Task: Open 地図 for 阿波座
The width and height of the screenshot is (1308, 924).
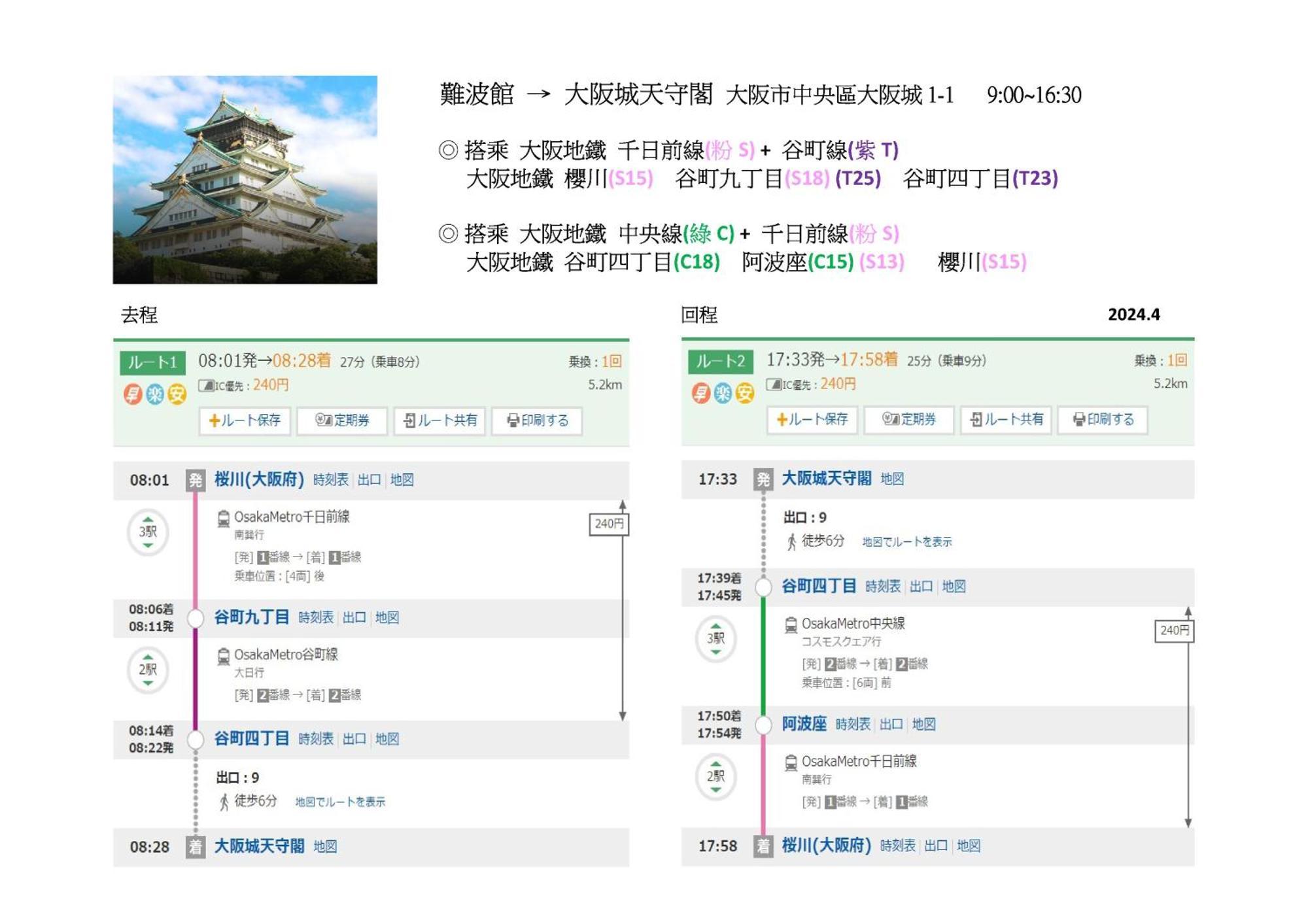Action: 923,724
